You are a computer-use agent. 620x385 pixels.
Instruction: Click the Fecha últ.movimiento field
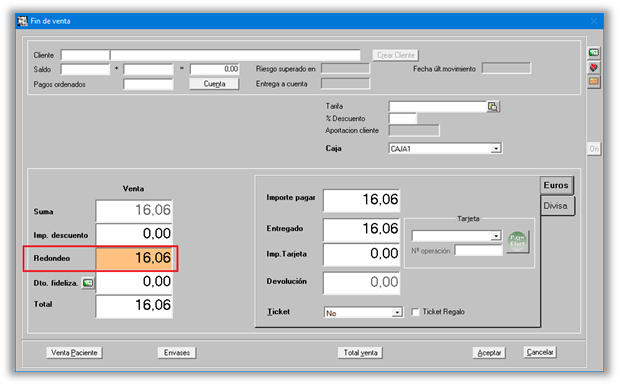506,68
